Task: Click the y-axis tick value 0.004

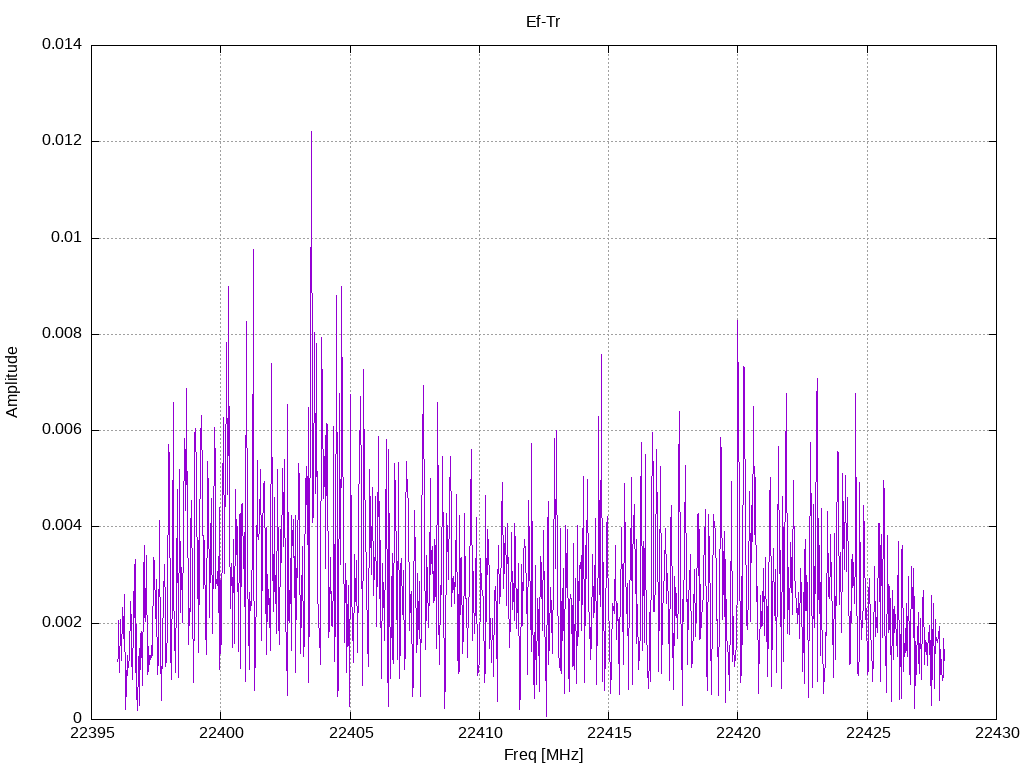Action: pos(62,526)
